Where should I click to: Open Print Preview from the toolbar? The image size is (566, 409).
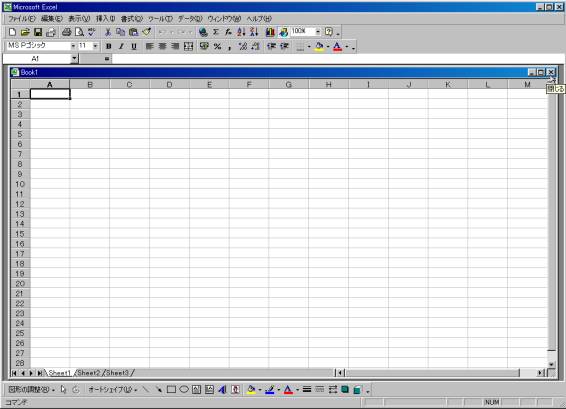(x=79, y=32)
